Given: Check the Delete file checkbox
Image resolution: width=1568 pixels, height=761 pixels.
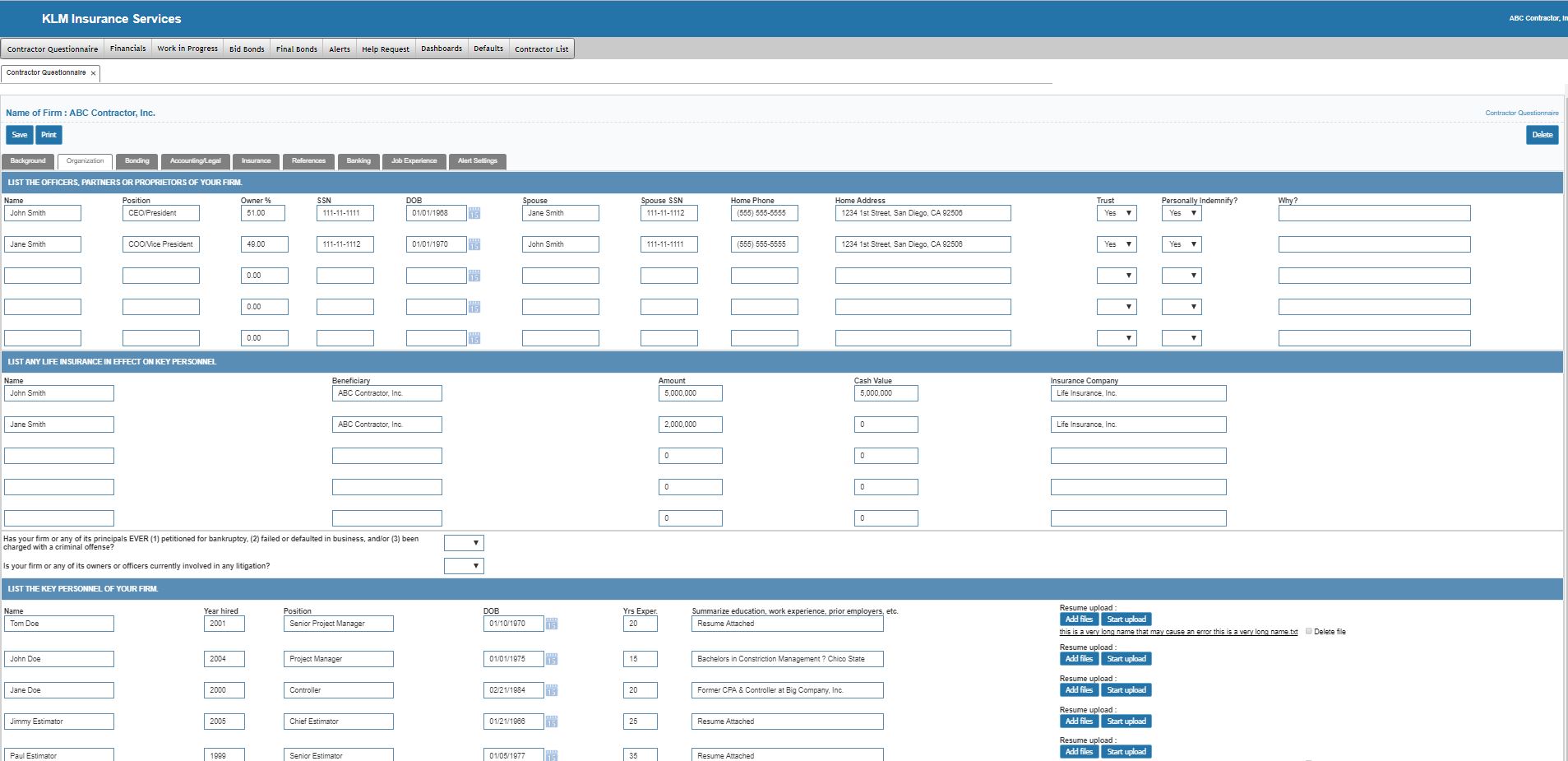Looking at the screenshot, I should point(1309,632).
